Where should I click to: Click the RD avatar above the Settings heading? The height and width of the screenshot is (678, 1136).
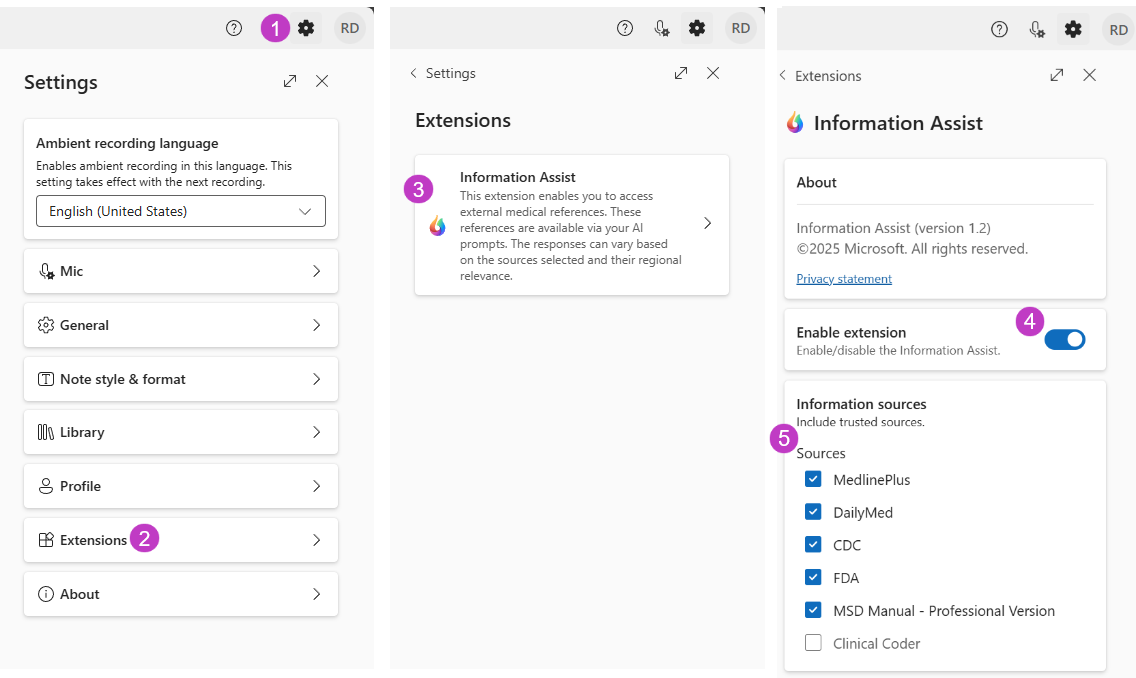click(350, 29)
